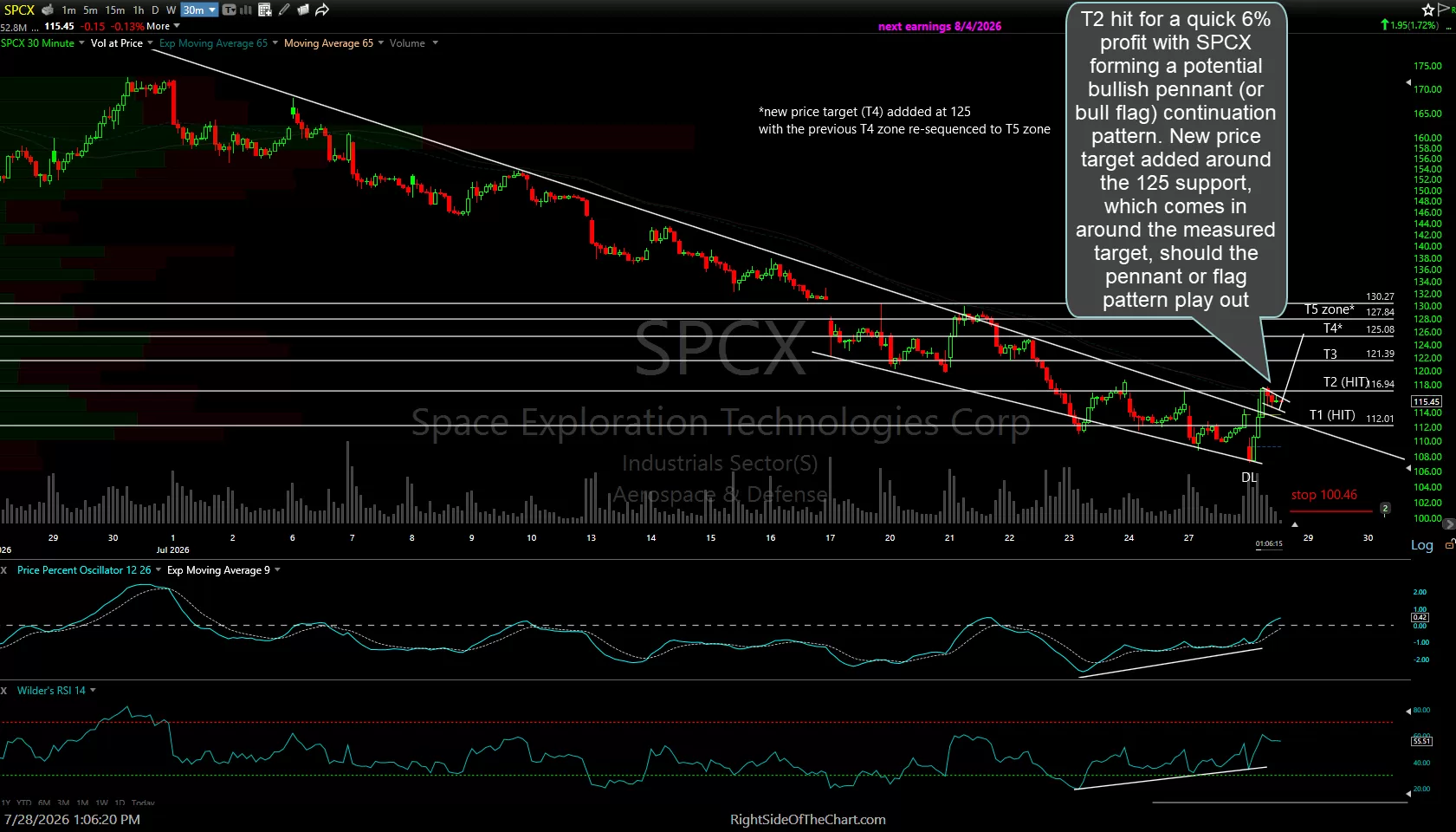Toggle the Log scale on the price axis
This screenshot has height=832, width=1456.
click(x=1422, y=545)
